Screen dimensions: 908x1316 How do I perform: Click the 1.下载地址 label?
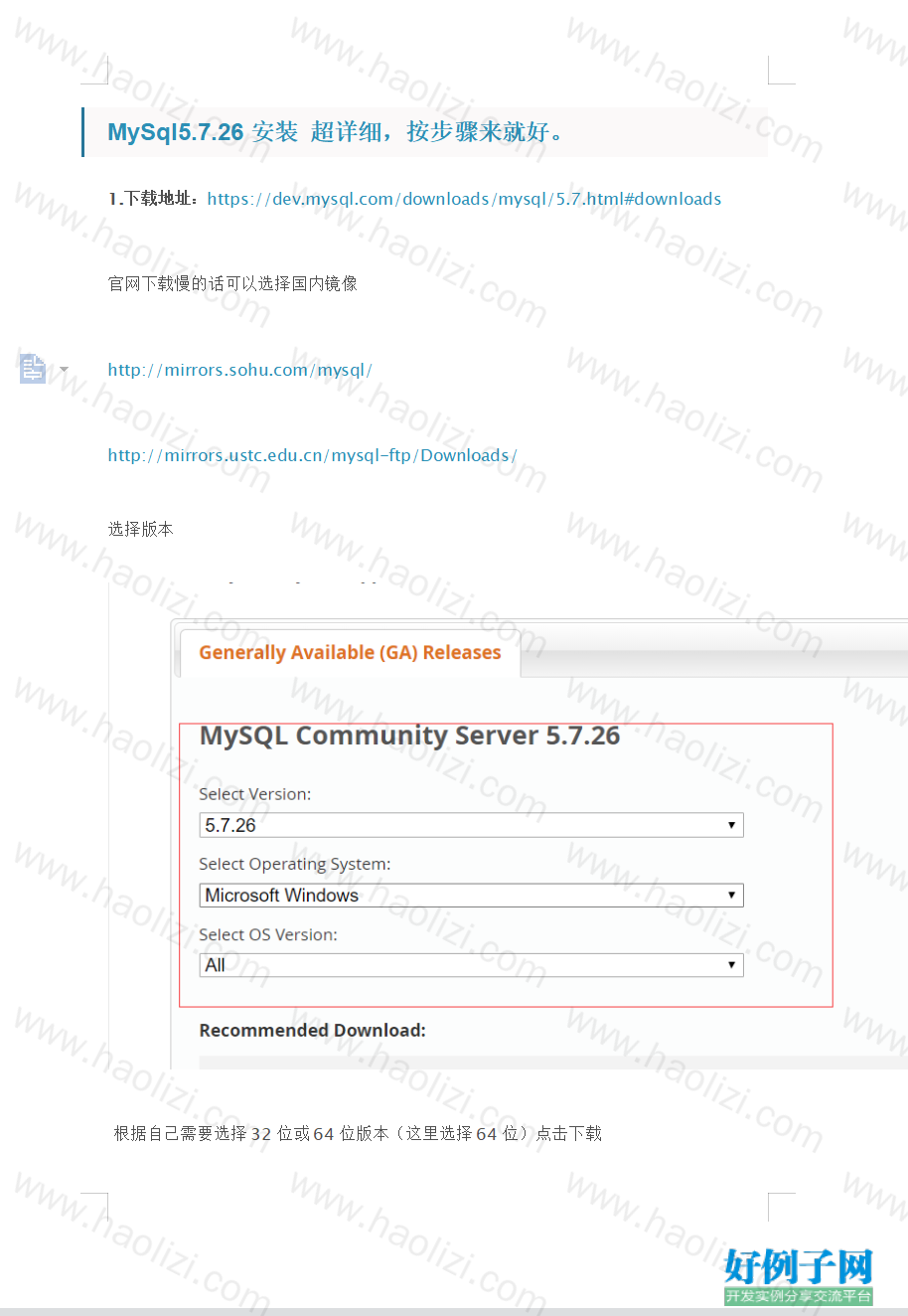click(x=154, y=199)
